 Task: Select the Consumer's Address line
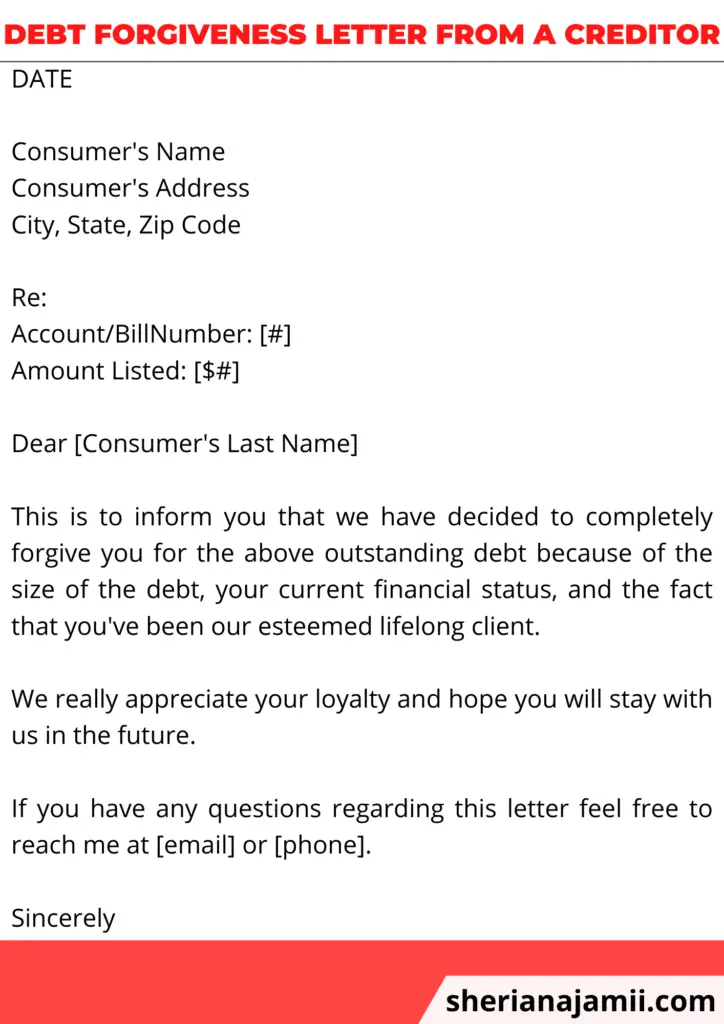131,188
